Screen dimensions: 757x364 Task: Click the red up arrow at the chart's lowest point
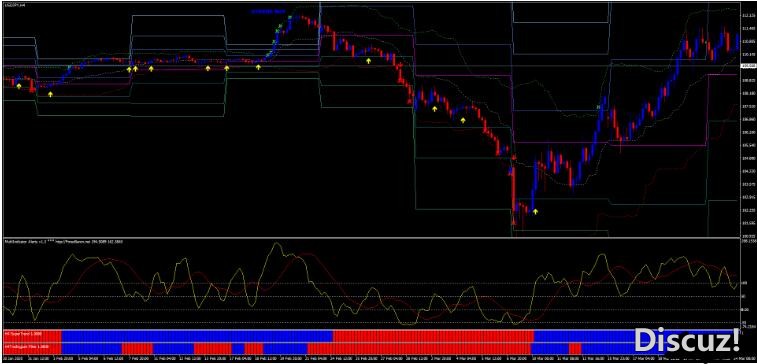coord(513,223)
